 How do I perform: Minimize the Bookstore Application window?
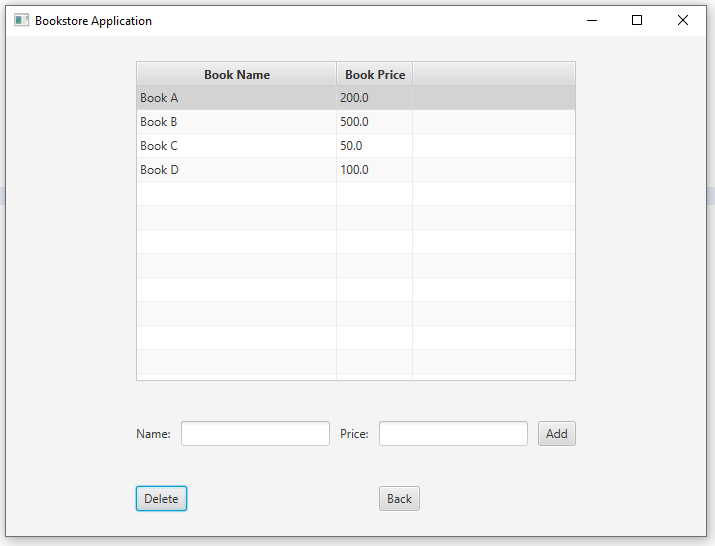tap(592, 21)
